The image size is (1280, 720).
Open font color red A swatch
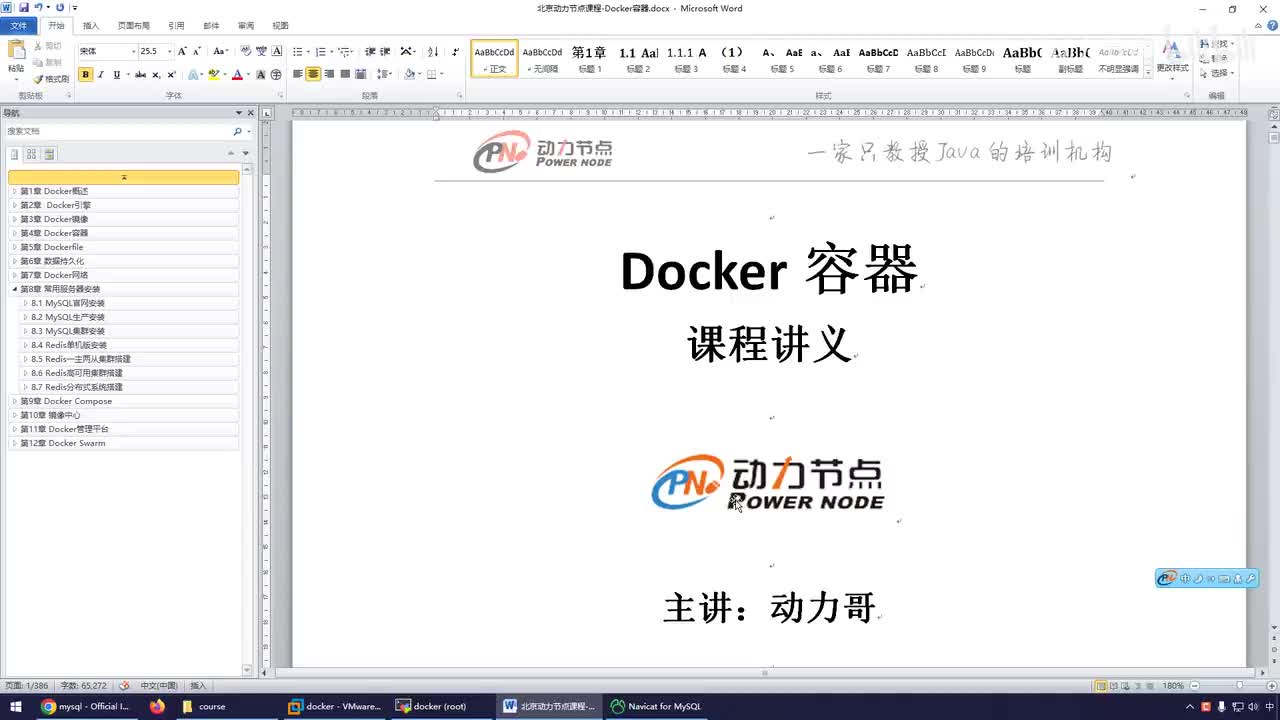236,75
